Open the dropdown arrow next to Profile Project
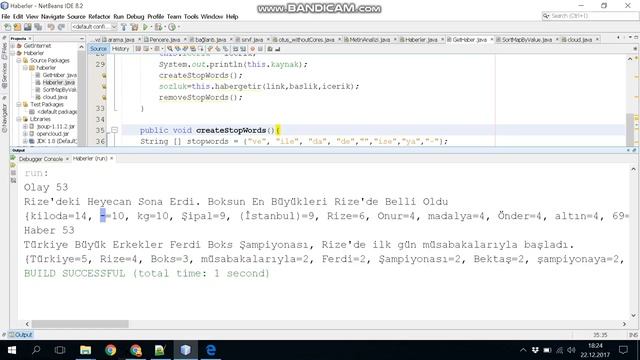Image resolution: width=640 pixels, height=360 pixels. (x=178, y=27)
